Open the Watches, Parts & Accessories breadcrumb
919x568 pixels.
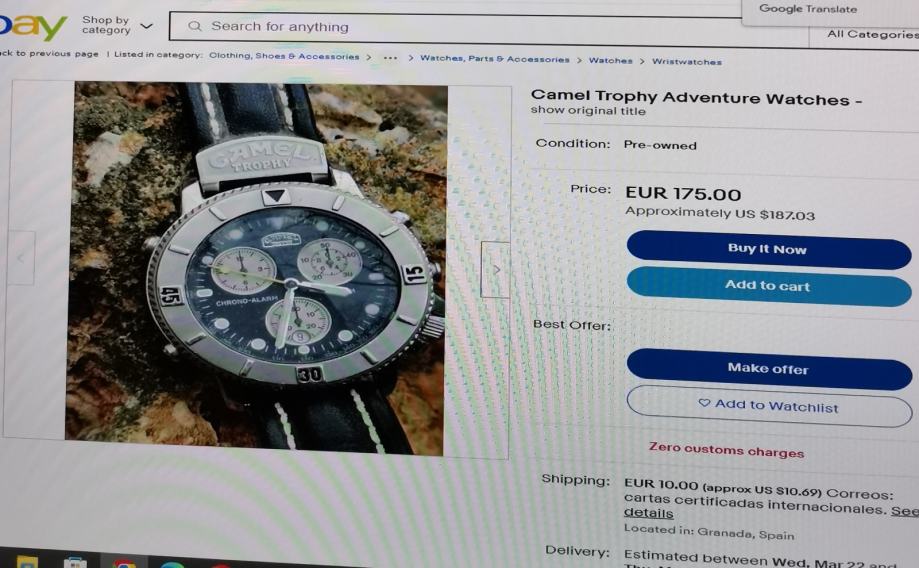tap(495, 59)
